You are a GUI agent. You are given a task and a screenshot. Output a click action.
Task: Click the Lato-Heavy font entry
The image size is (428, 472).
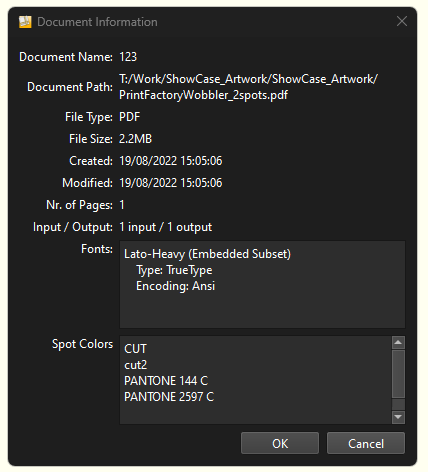pos(207,254)
